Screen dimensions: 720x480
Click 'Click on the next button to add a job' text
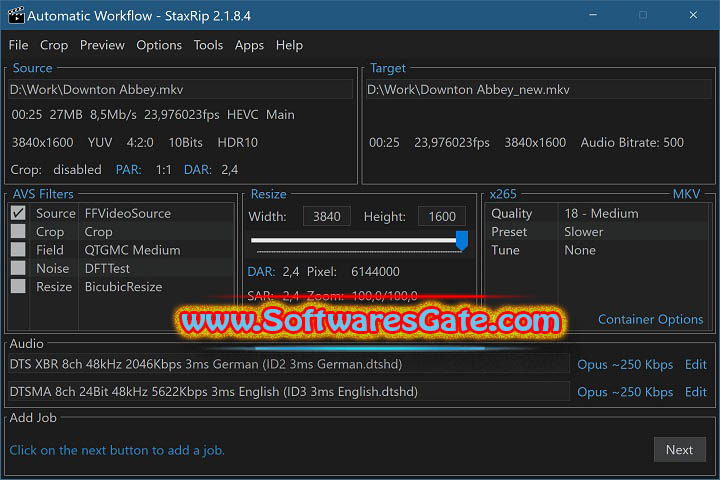[117, 450]
